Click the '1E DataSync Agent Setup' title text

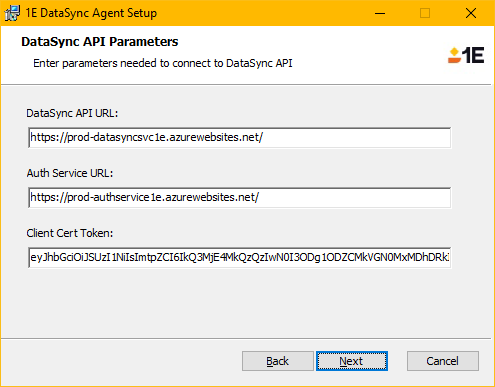pos(91,13)
